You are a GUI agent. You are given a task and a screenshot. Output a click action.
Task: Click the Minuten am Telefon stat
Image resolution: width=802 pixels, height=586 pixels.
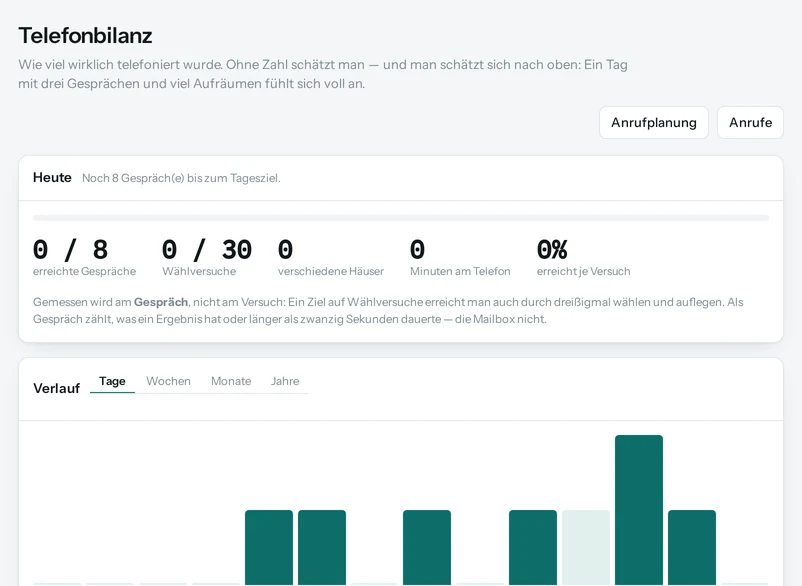coord(460,258)
